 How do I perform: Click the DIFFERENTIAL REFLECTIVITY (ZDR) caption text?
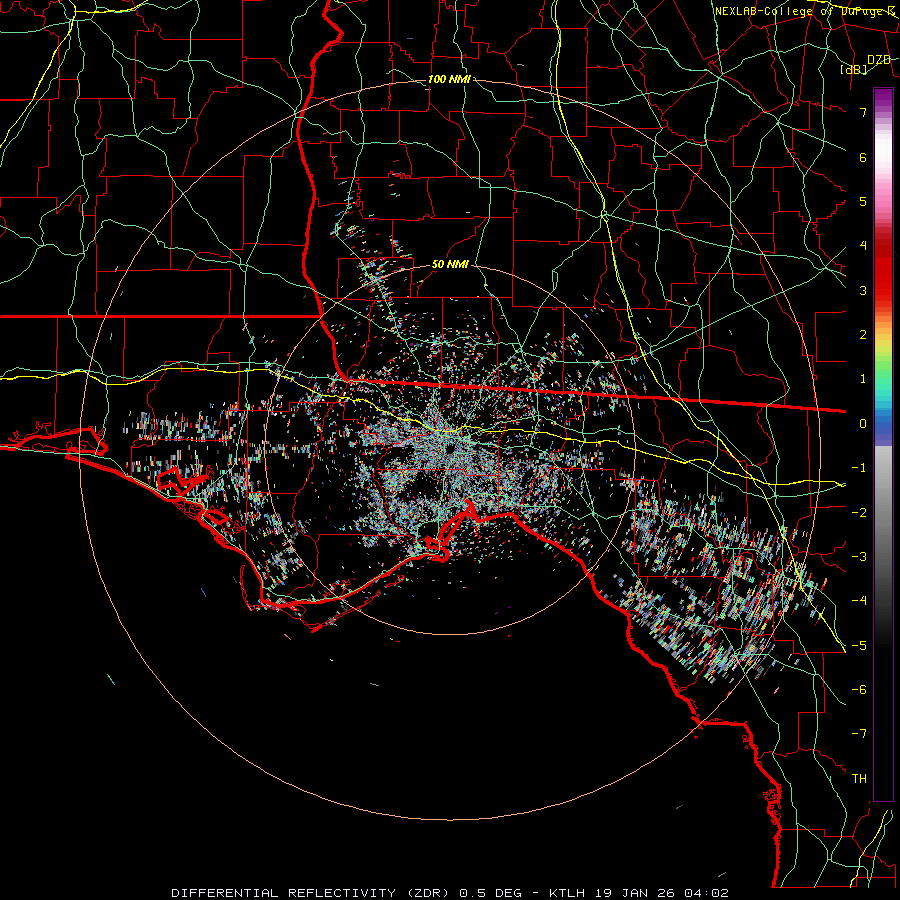pyautogui.click(x=312, y=893)
